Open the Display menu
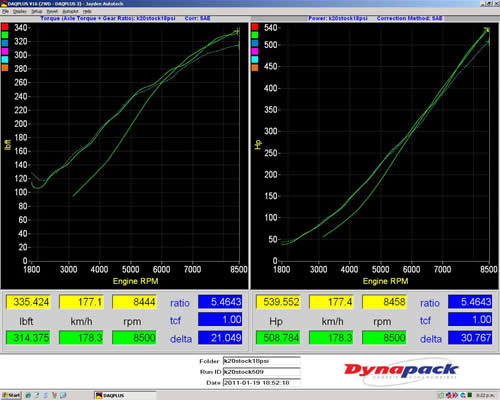500x400 pixels. (x=20, y=11)
